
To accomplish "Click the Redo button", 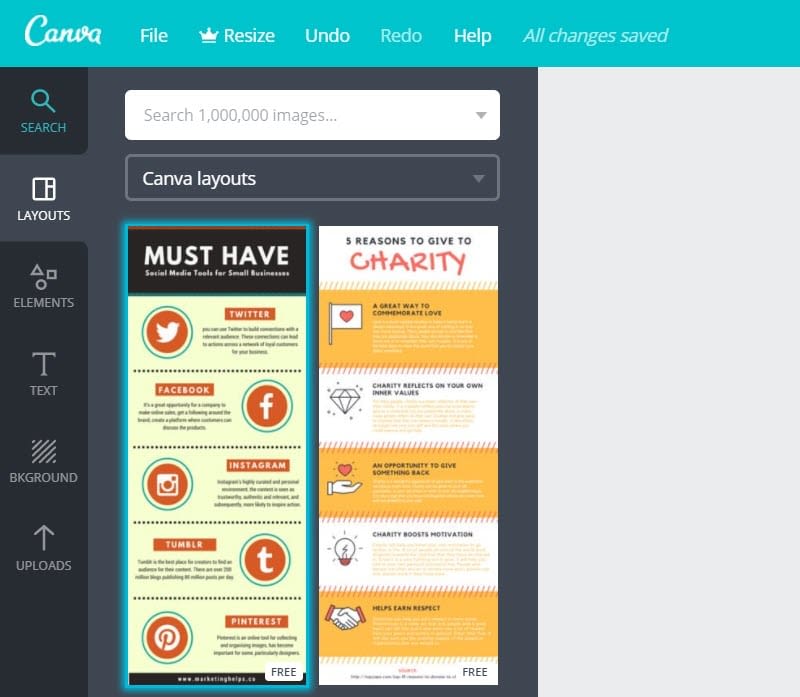I will (401, 35).
